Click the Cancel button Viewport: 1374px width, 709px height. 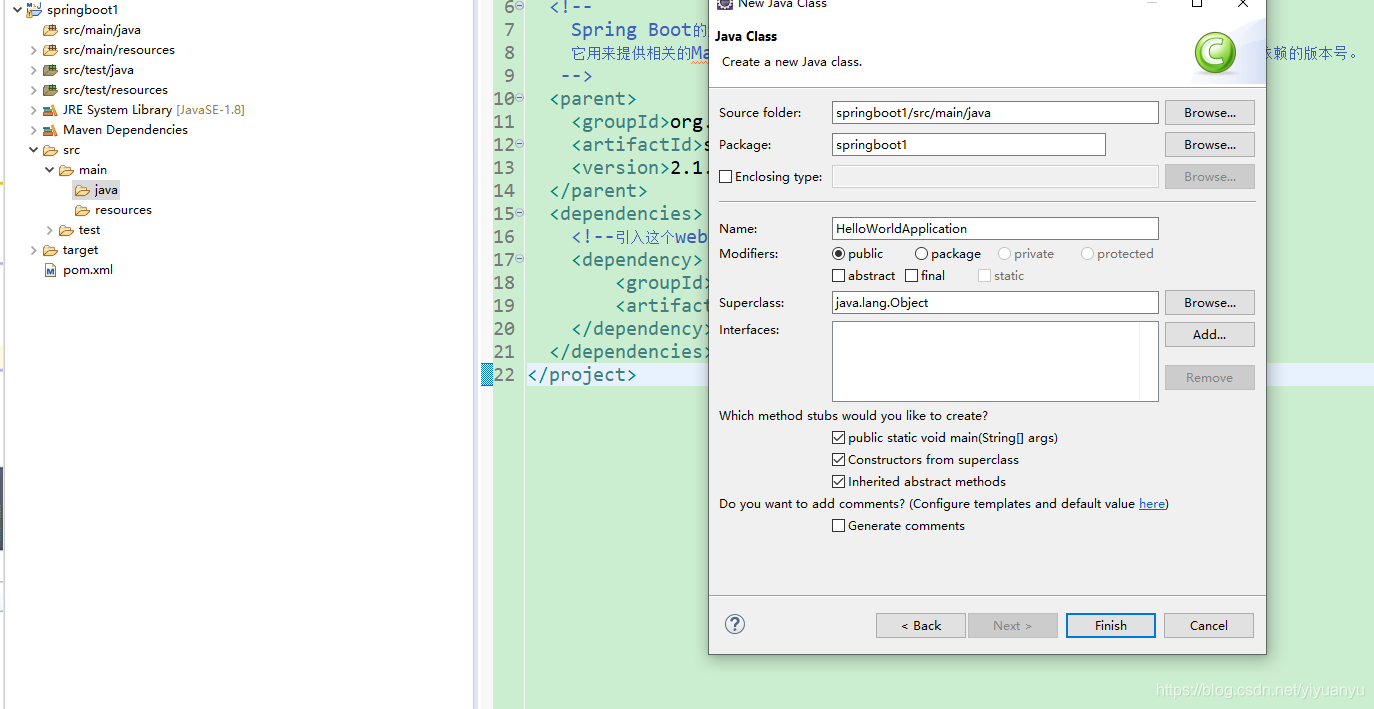point(1209,626)
